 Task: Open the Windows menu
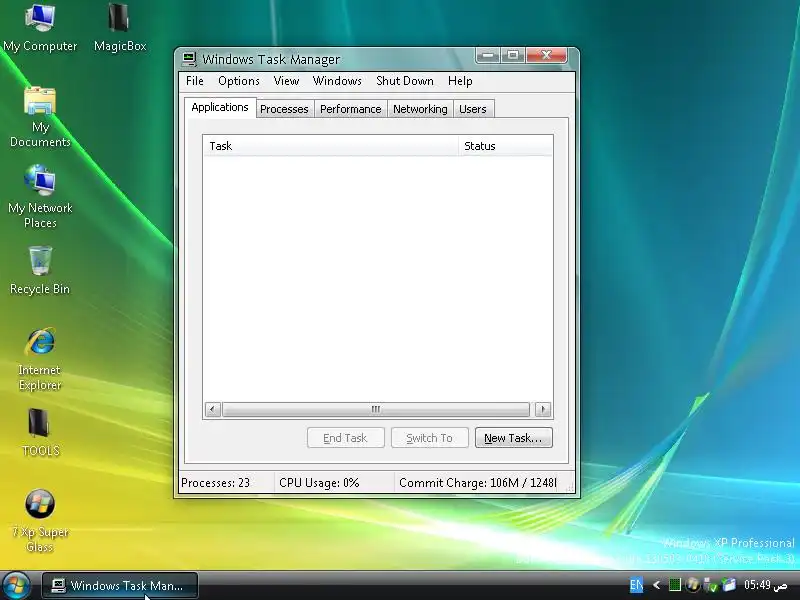[337, 81]
